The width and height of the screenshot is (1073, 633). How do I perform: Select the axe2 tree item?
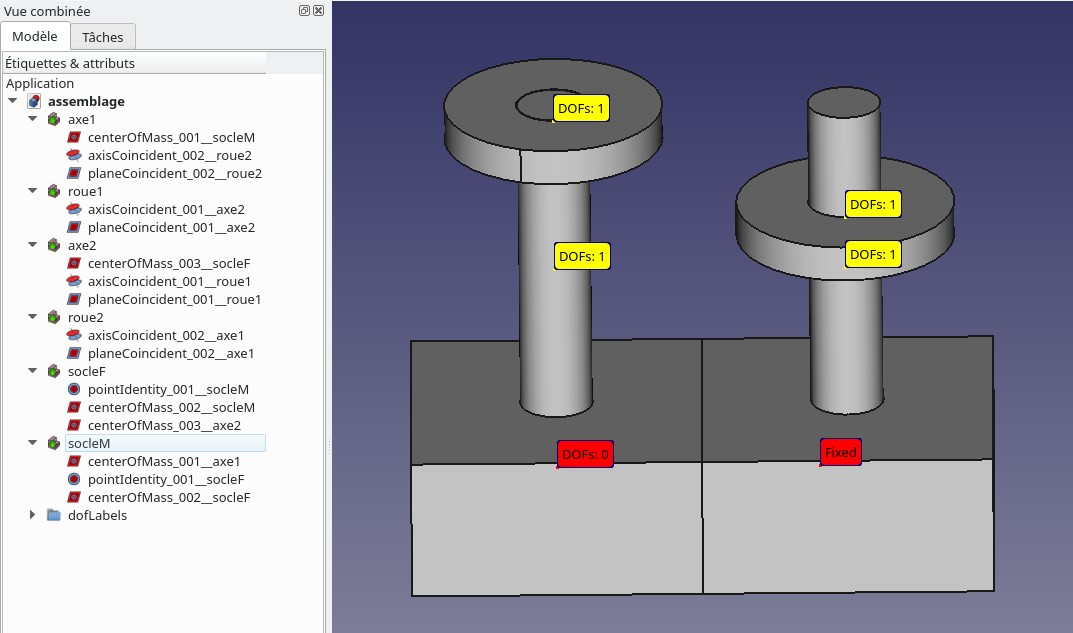click(x=82, y=246)
